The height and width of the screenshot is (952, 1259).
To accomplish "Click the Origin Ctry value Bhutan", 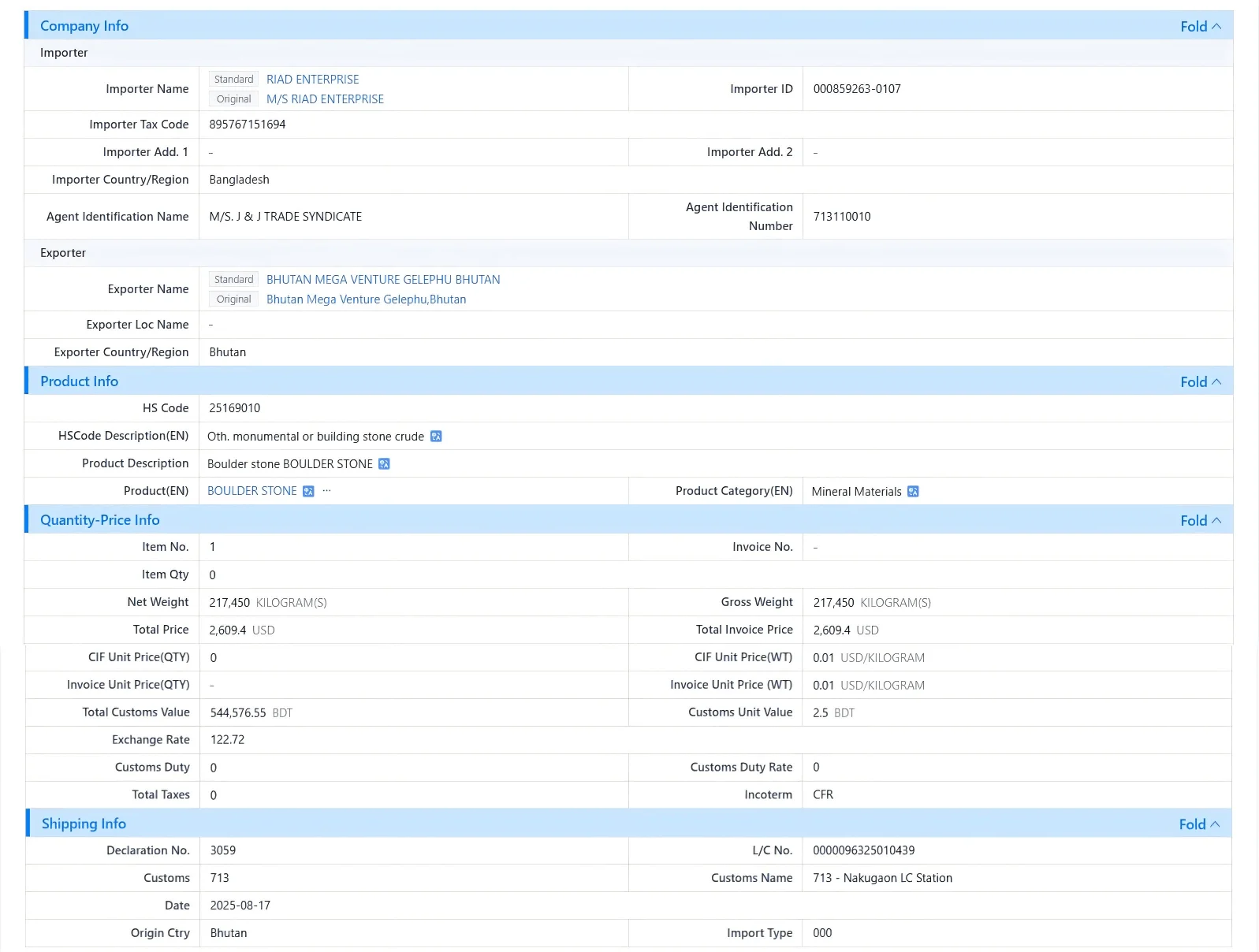I will pyautogui.click(x=229, y=933).
